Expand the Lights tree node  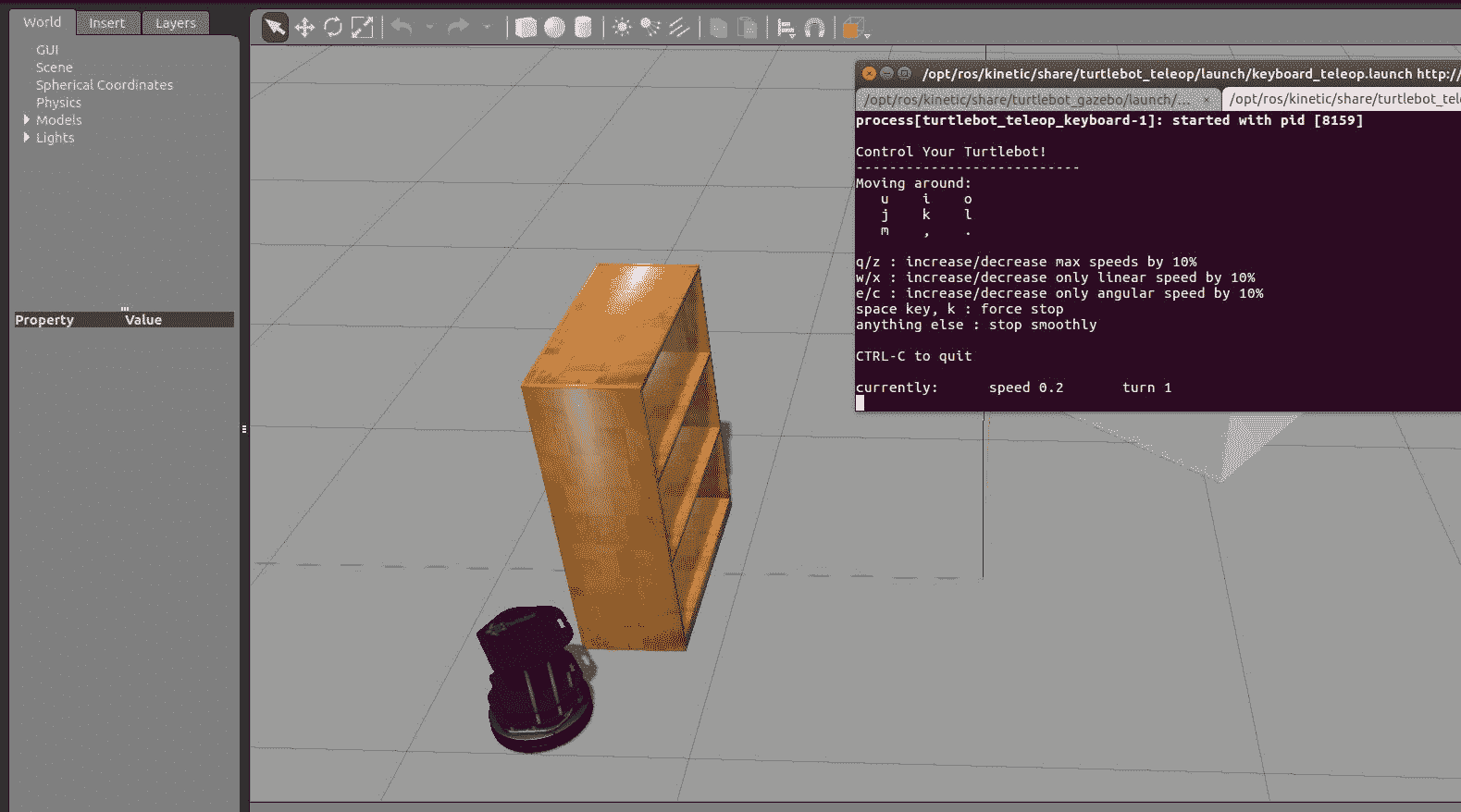(26, 138)
